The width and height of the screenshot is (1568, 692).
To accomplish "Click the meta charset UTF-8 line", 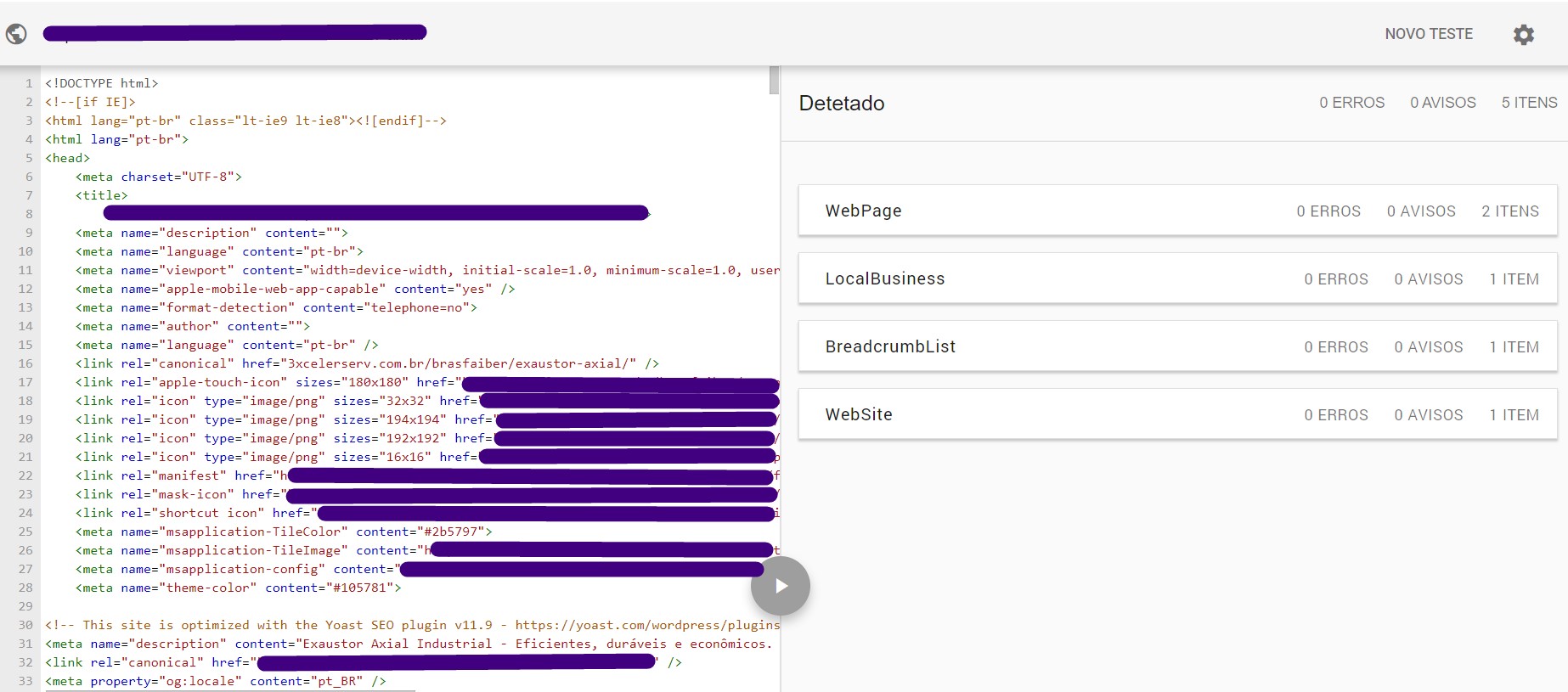I will (159, 177).
